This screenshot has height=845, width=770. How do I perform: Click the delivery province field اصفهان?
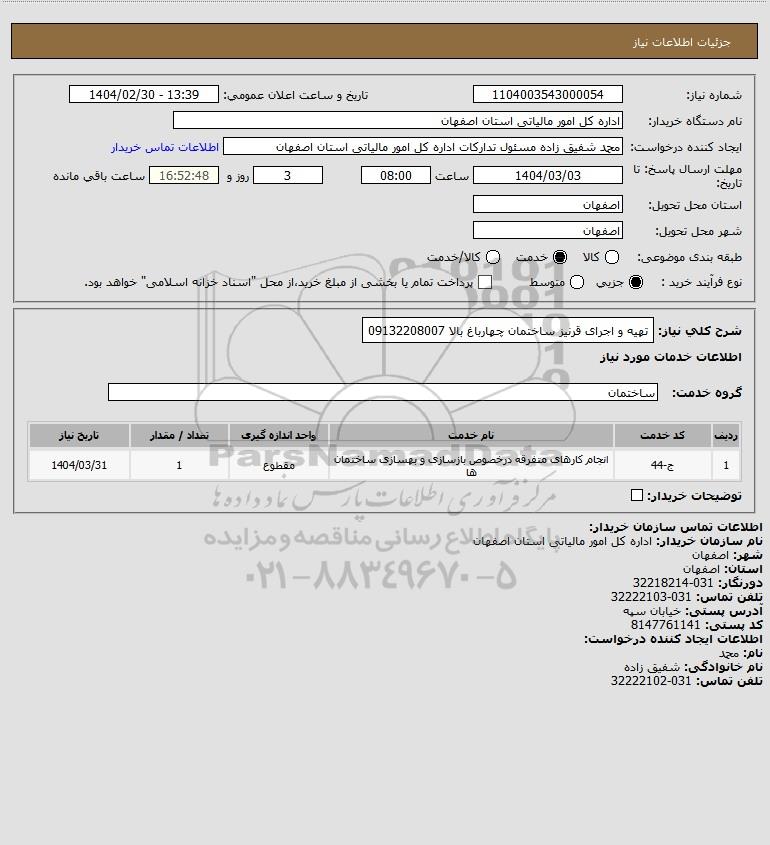tap(547, 204)
